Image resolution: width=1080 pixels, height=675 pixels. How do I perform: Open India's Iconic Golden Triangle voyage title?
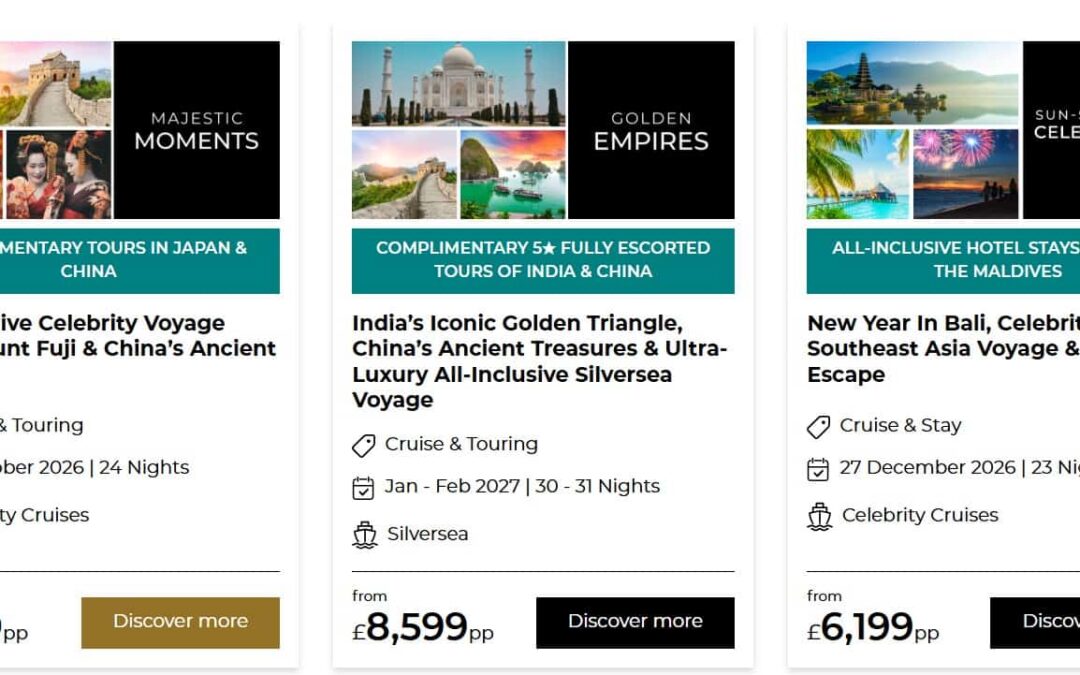click(540, 361)
